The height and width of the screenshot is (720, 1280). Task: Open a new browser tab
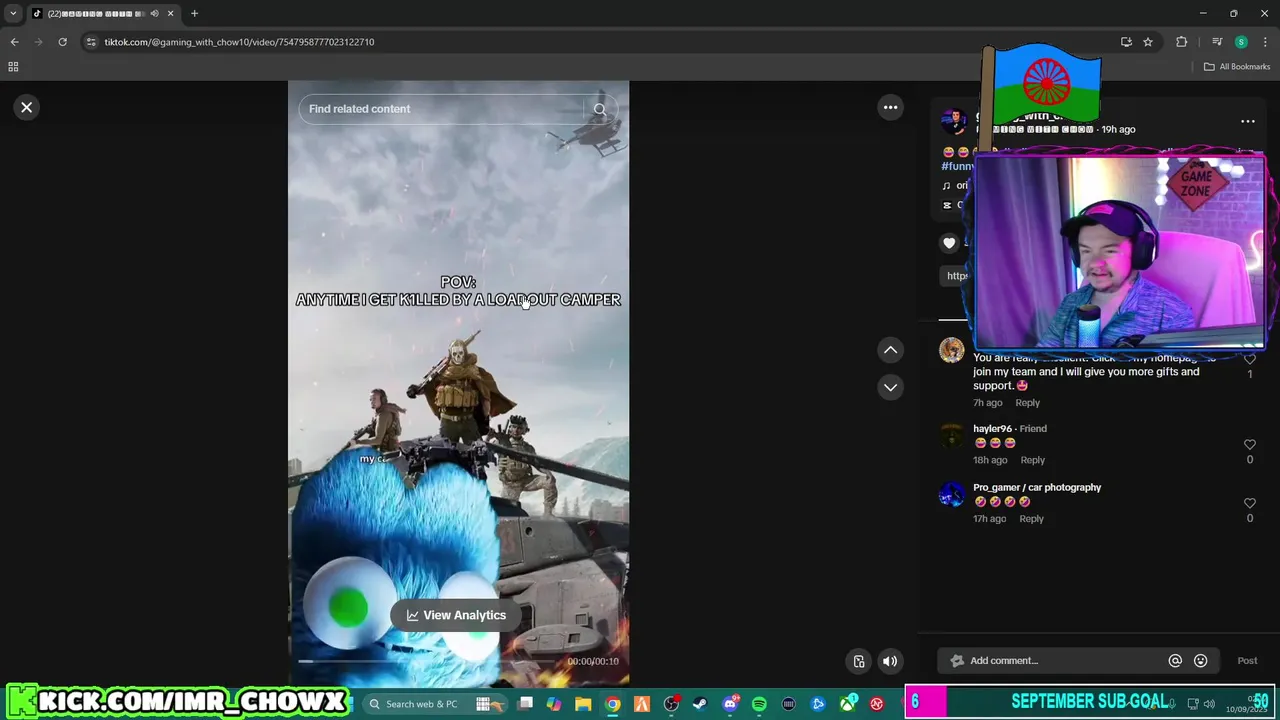pyautogui.click(x=194, y=14)
